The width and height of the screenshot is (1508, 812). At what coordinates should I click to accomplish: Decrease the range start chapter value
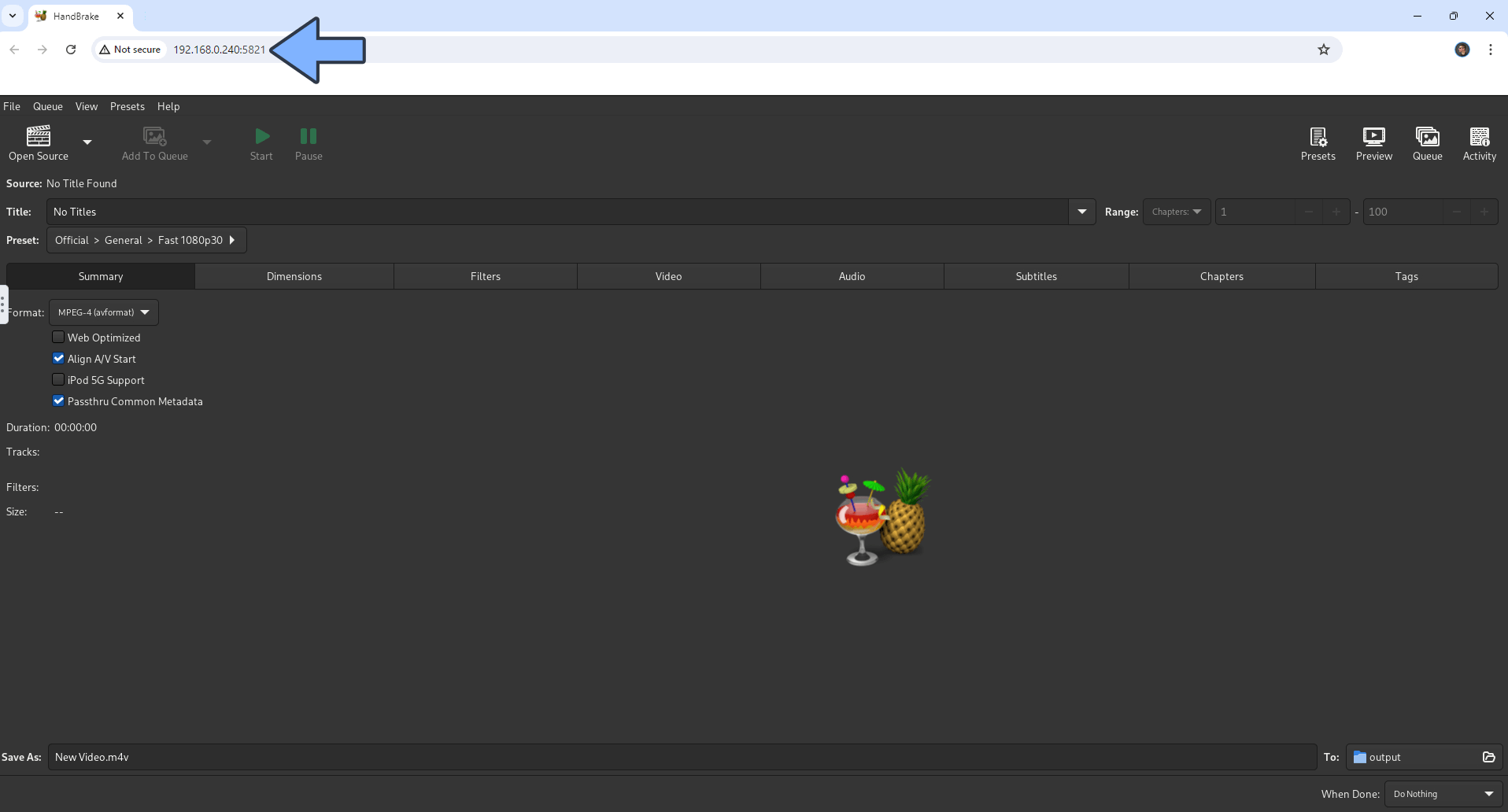(1309, 212)
